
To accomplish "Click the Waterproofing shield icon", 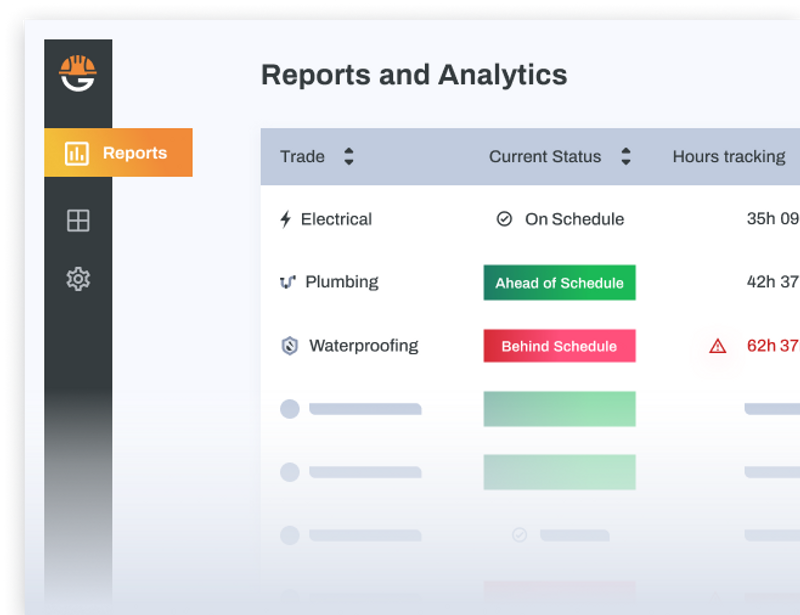I will (x=289, y=346).
